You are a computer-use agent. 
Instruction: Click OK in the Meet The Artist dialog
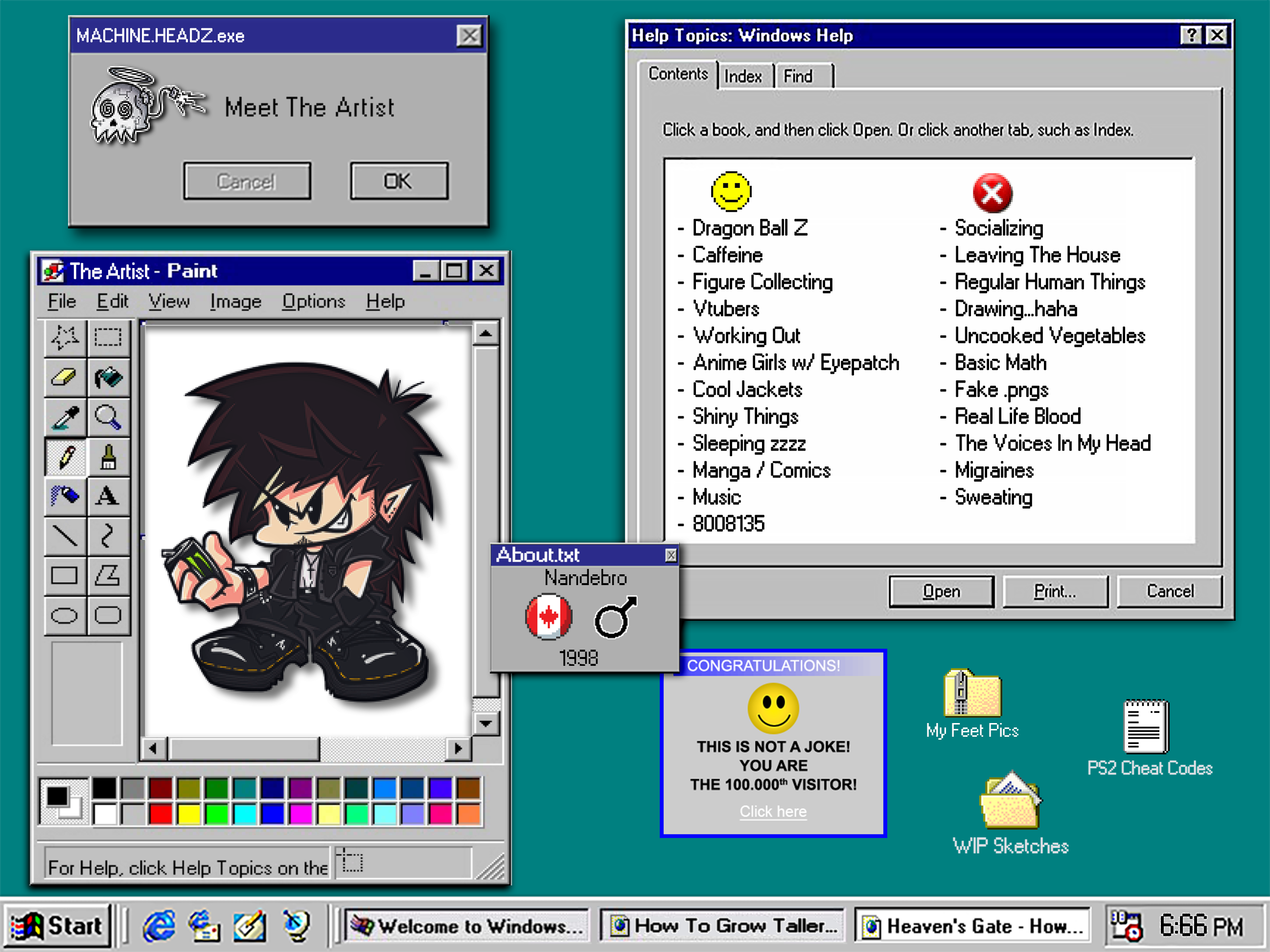click(x=399, y=181)
